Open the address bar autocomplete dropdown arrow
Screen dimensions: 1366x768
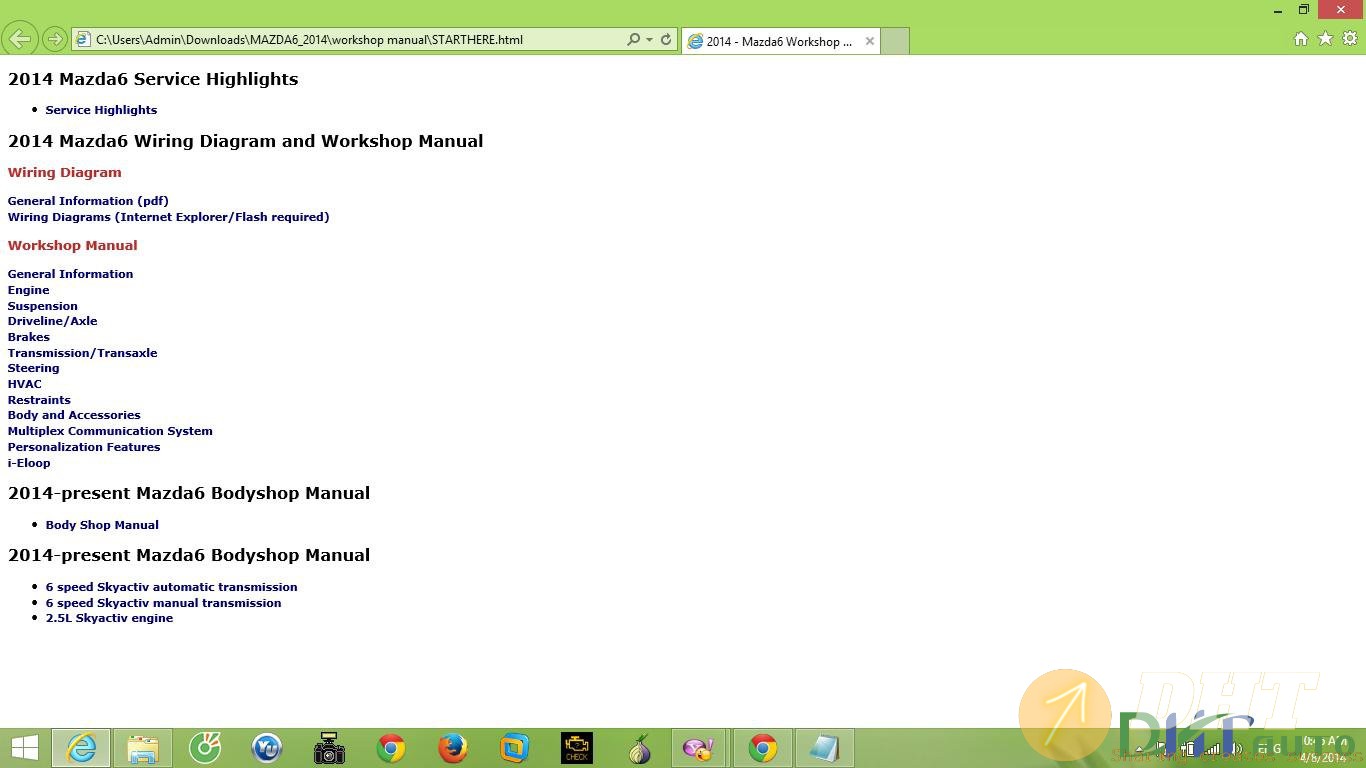649,40
